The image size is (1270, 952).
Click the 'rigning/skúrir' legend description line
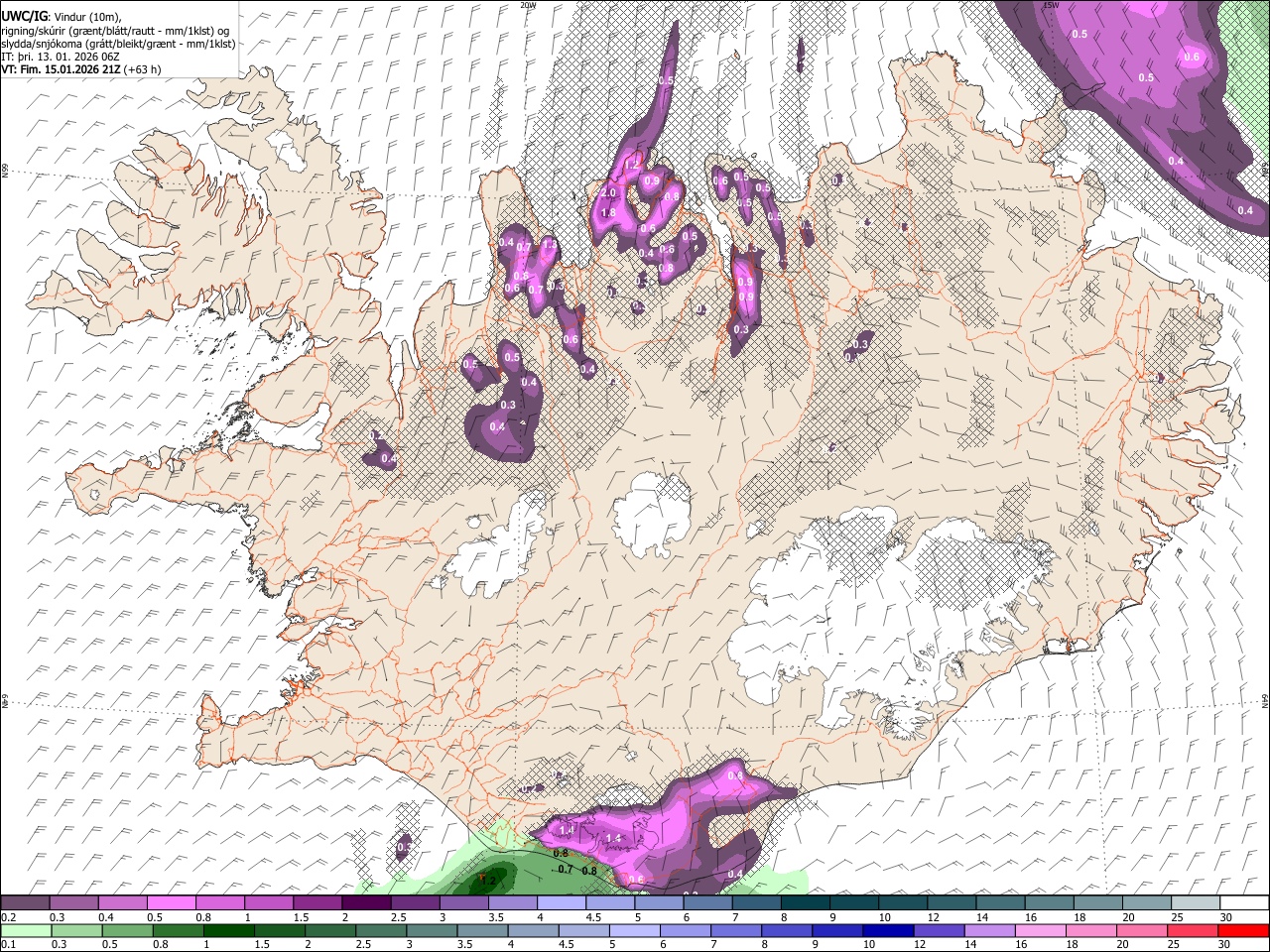point(117,31)
